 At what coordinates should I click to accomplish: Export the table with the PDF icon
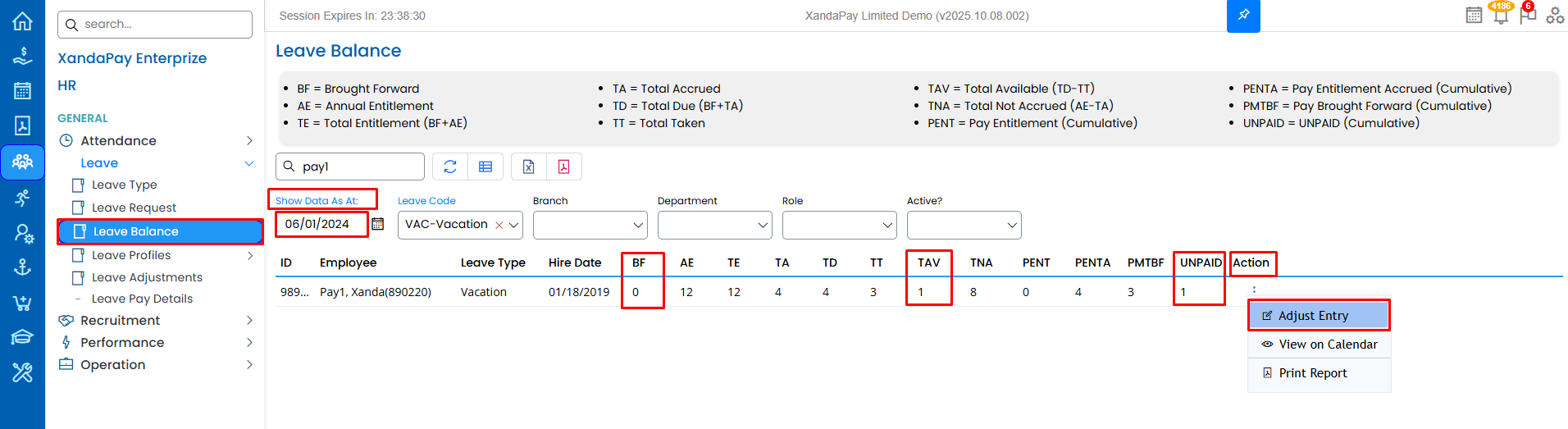tap(564, 167)
